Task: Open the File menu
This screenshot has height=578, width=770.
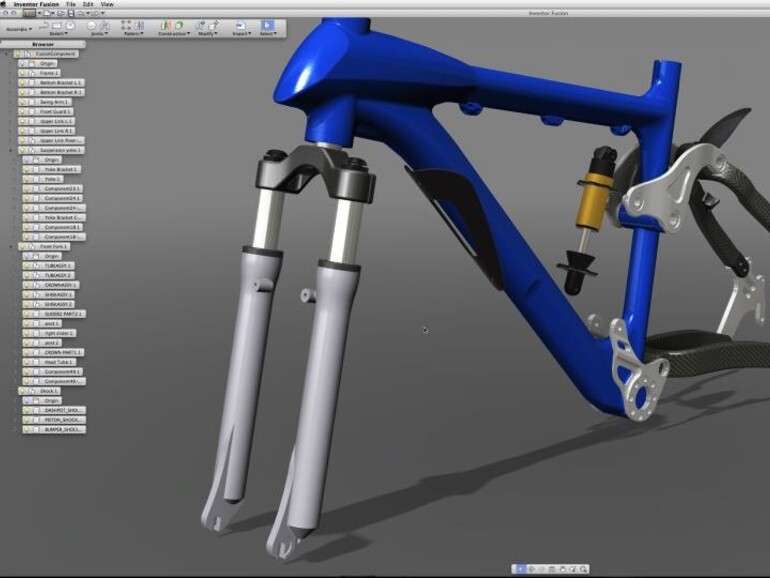Action: (x=71, y=4)
